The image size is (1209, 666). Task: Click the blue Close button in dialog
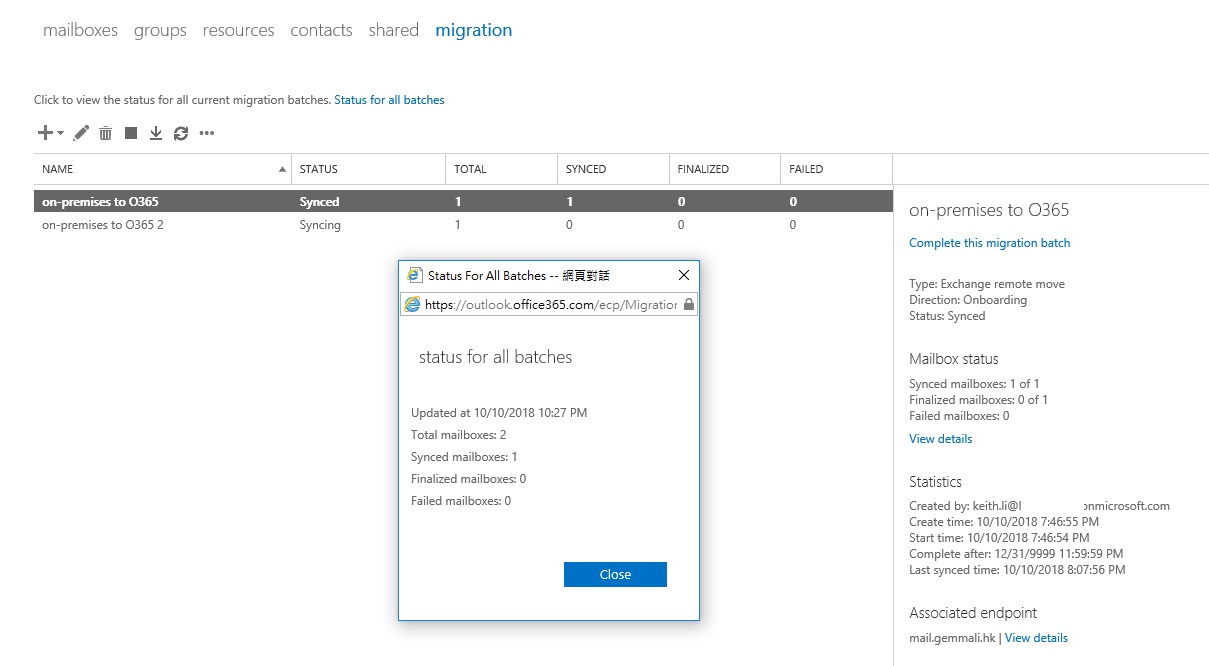click(614, 574)
